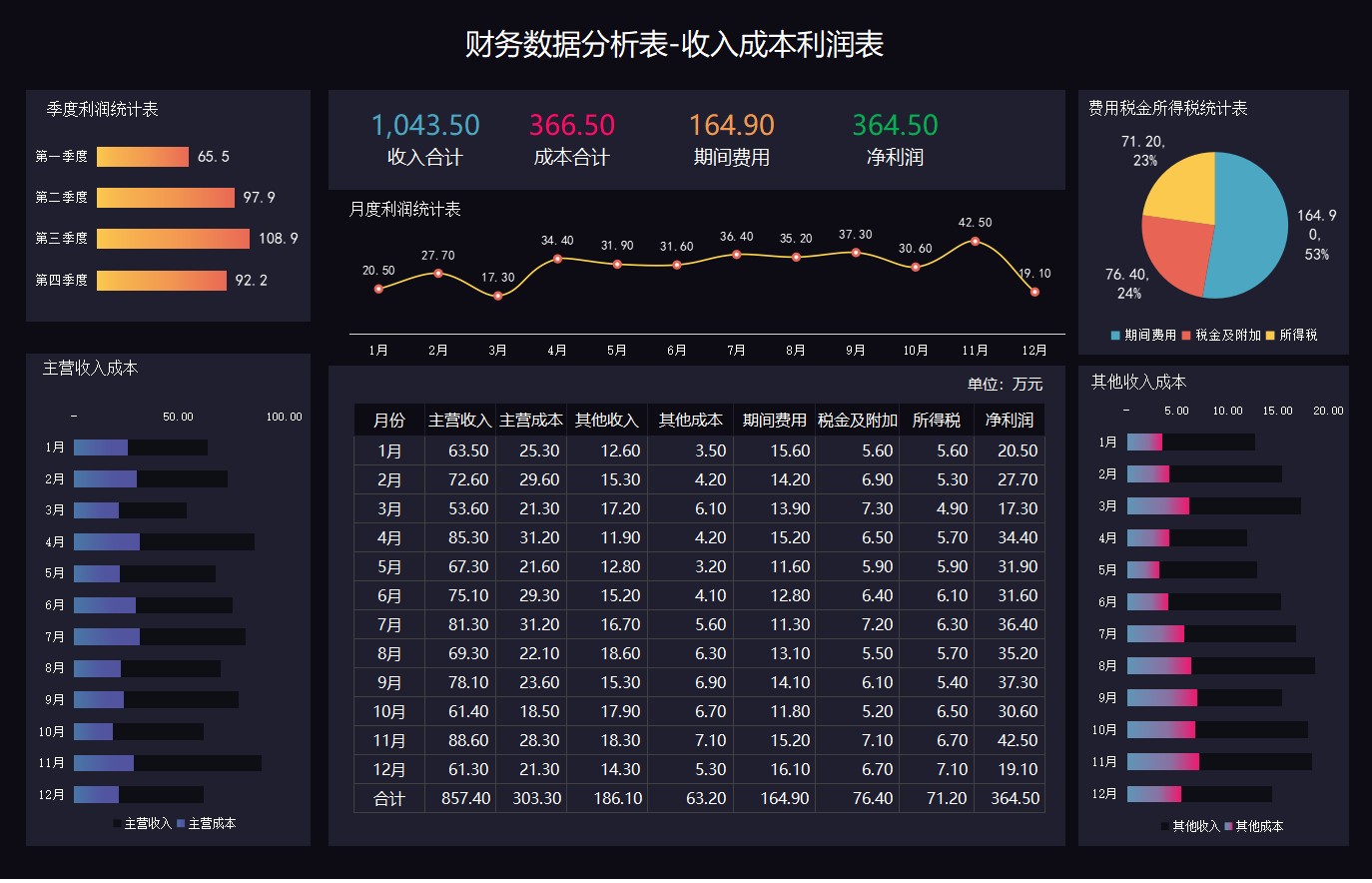The width and height of the screenshot is (1372, 883).
Task: Click the 1月 bar in 其他收入成本 chart
Action: [1188, 441]
